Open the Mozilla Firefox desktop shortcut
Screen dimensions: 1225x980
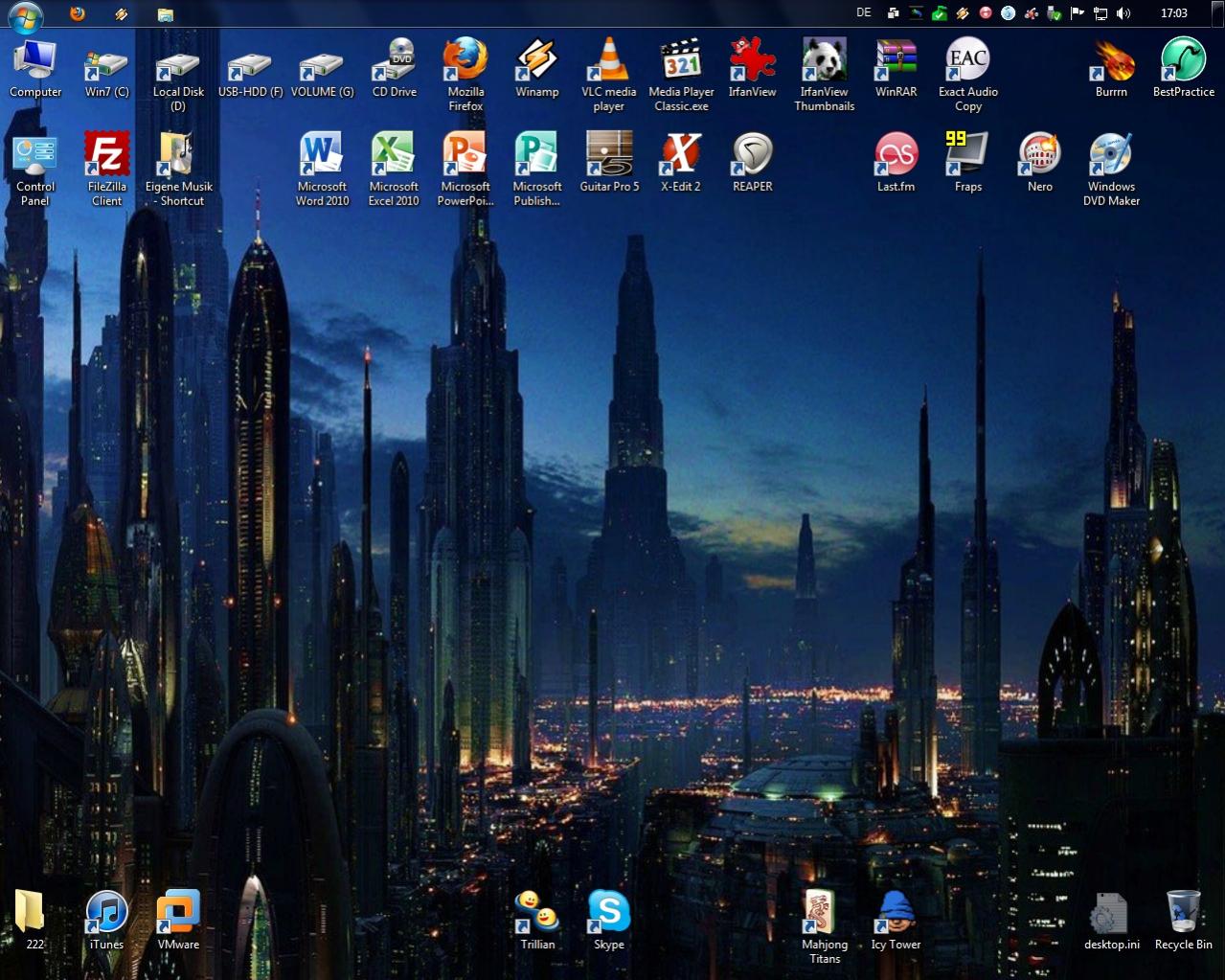click(465, 61)
